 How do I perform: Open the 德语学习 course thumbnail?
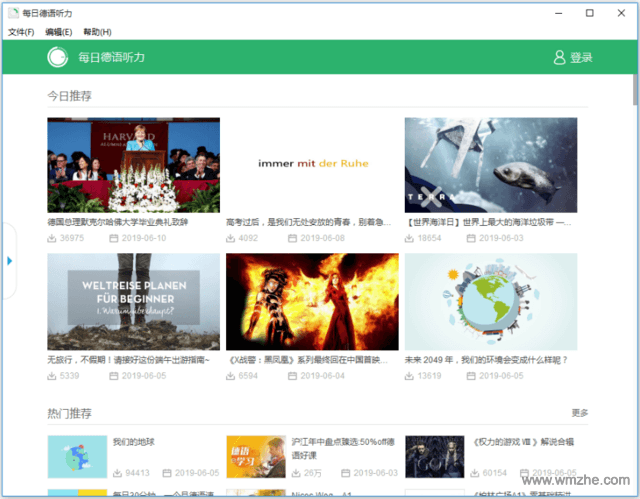coord(256,457)
